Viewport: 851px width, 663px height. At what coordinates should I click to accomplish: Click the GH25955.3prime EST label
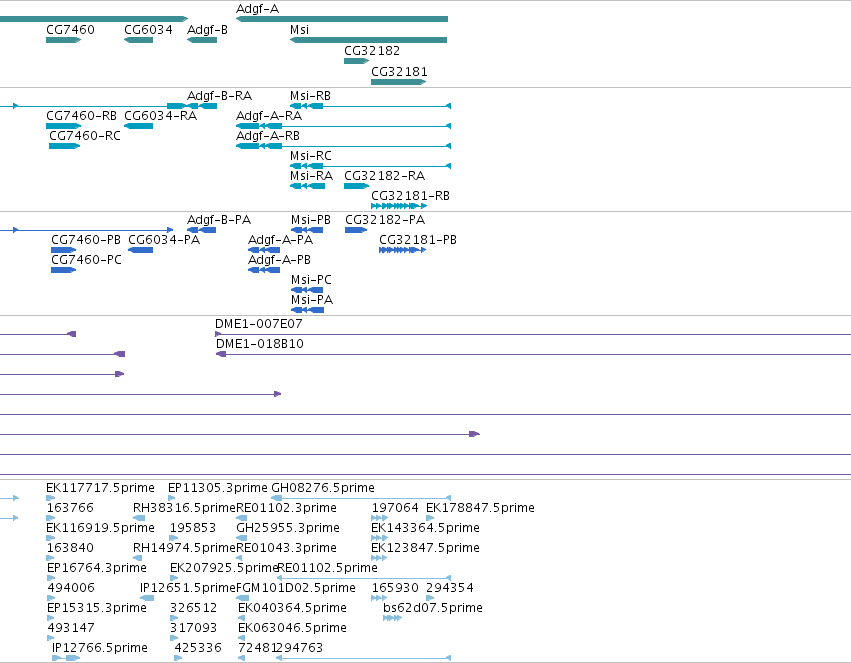pos(288,528)
